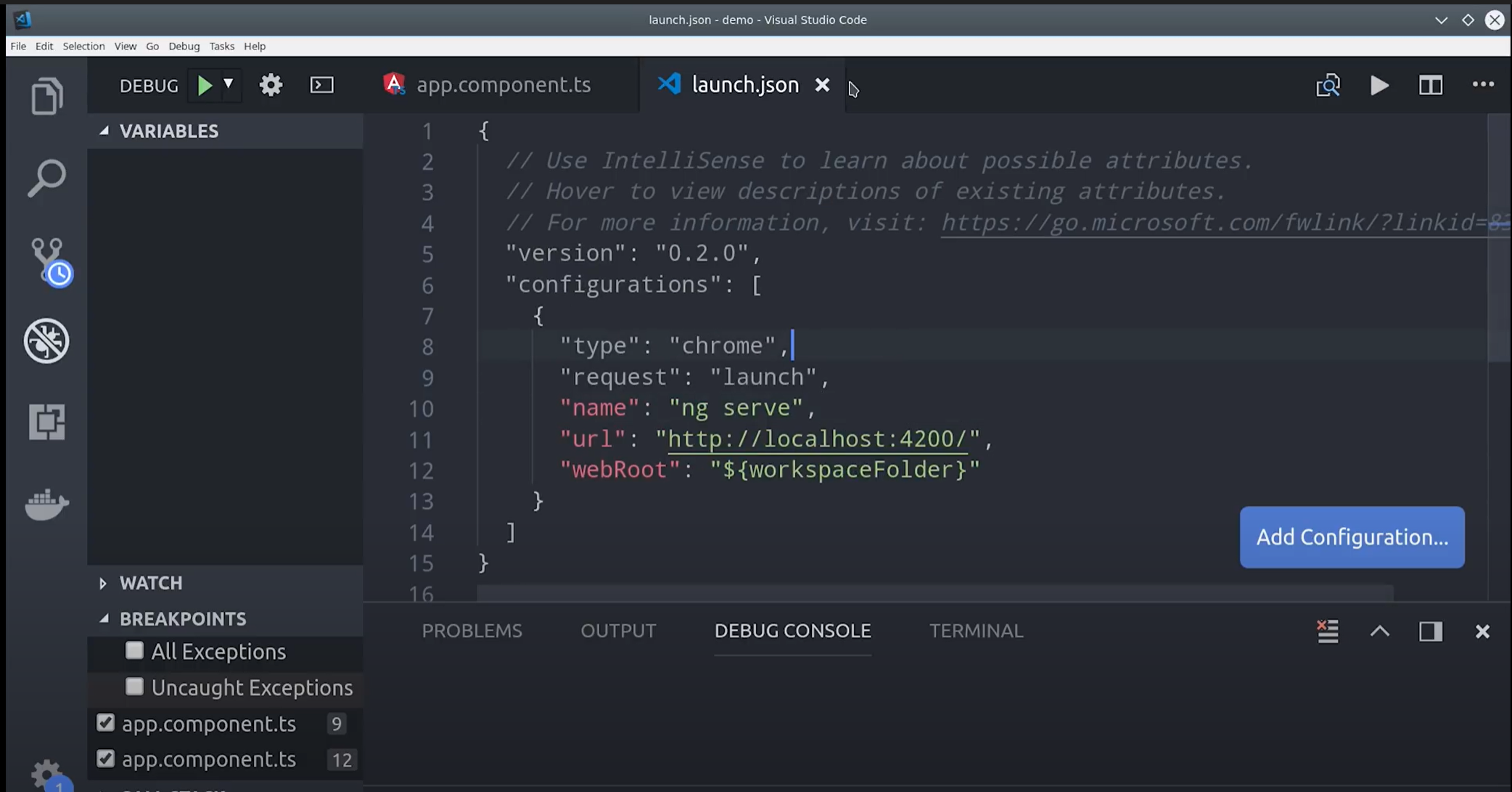
Task: Disable the app.component.ts line 9 breakpoint
Action: point(106,723)
